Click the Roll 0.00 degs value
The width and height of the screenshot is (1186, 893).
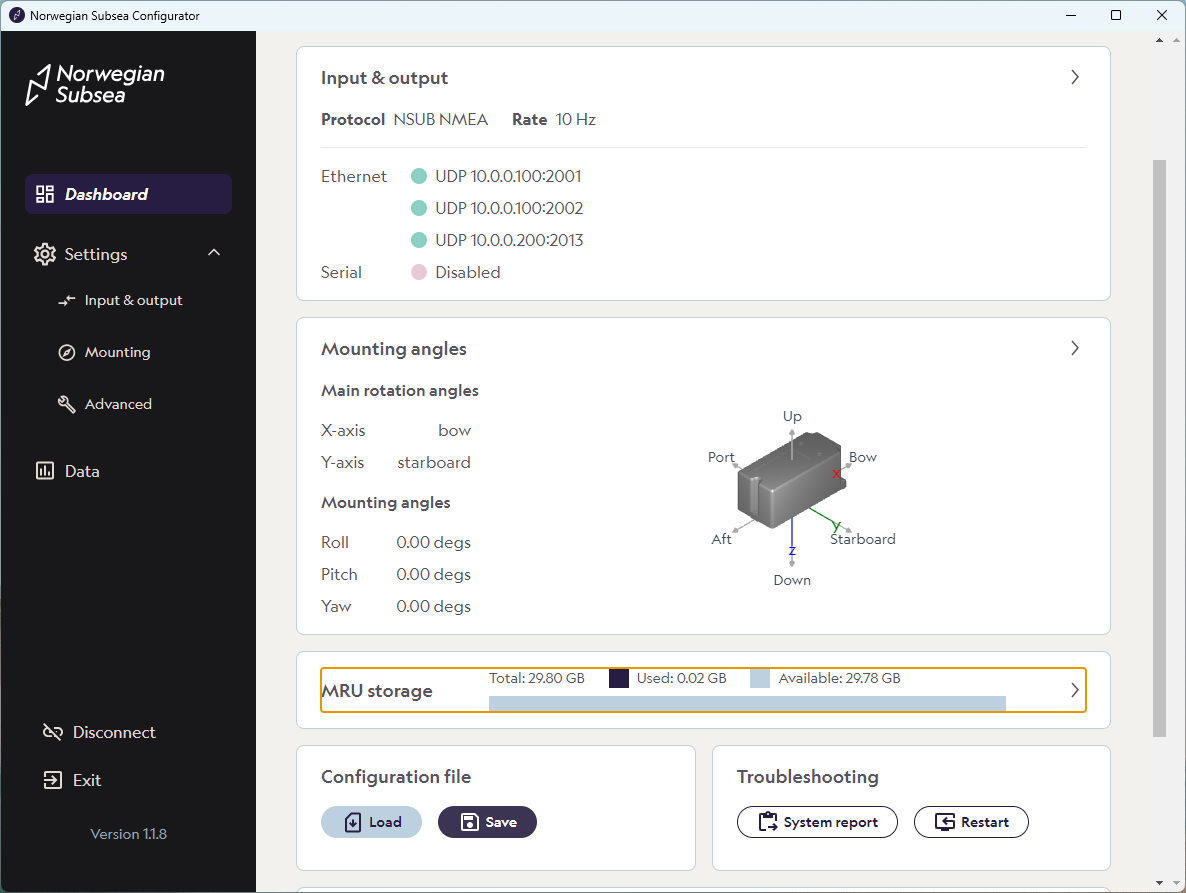(433, 542)
